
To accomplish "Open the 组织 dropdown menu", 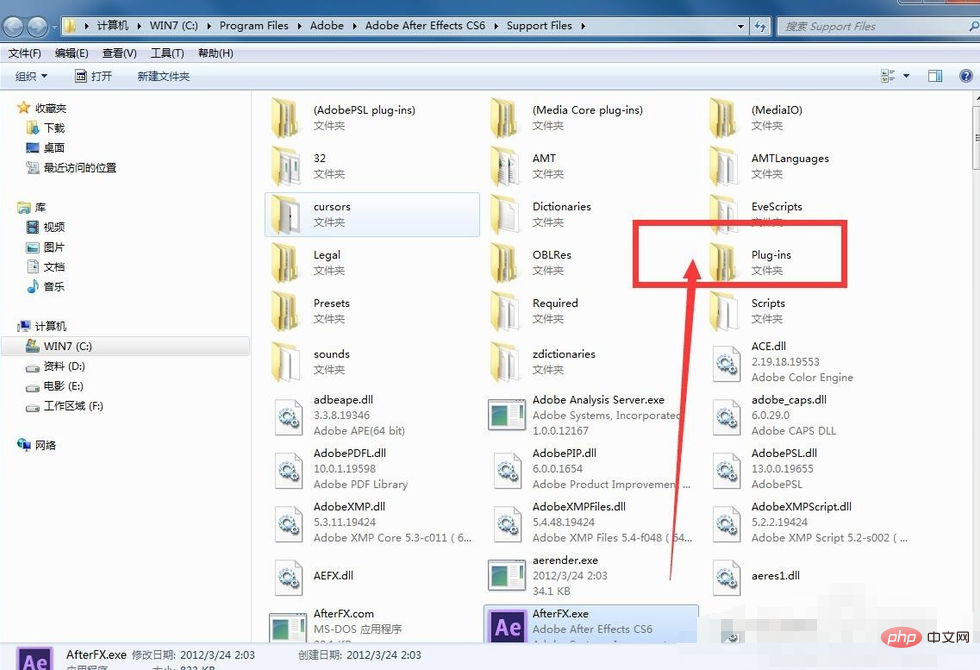I will 31,76.
